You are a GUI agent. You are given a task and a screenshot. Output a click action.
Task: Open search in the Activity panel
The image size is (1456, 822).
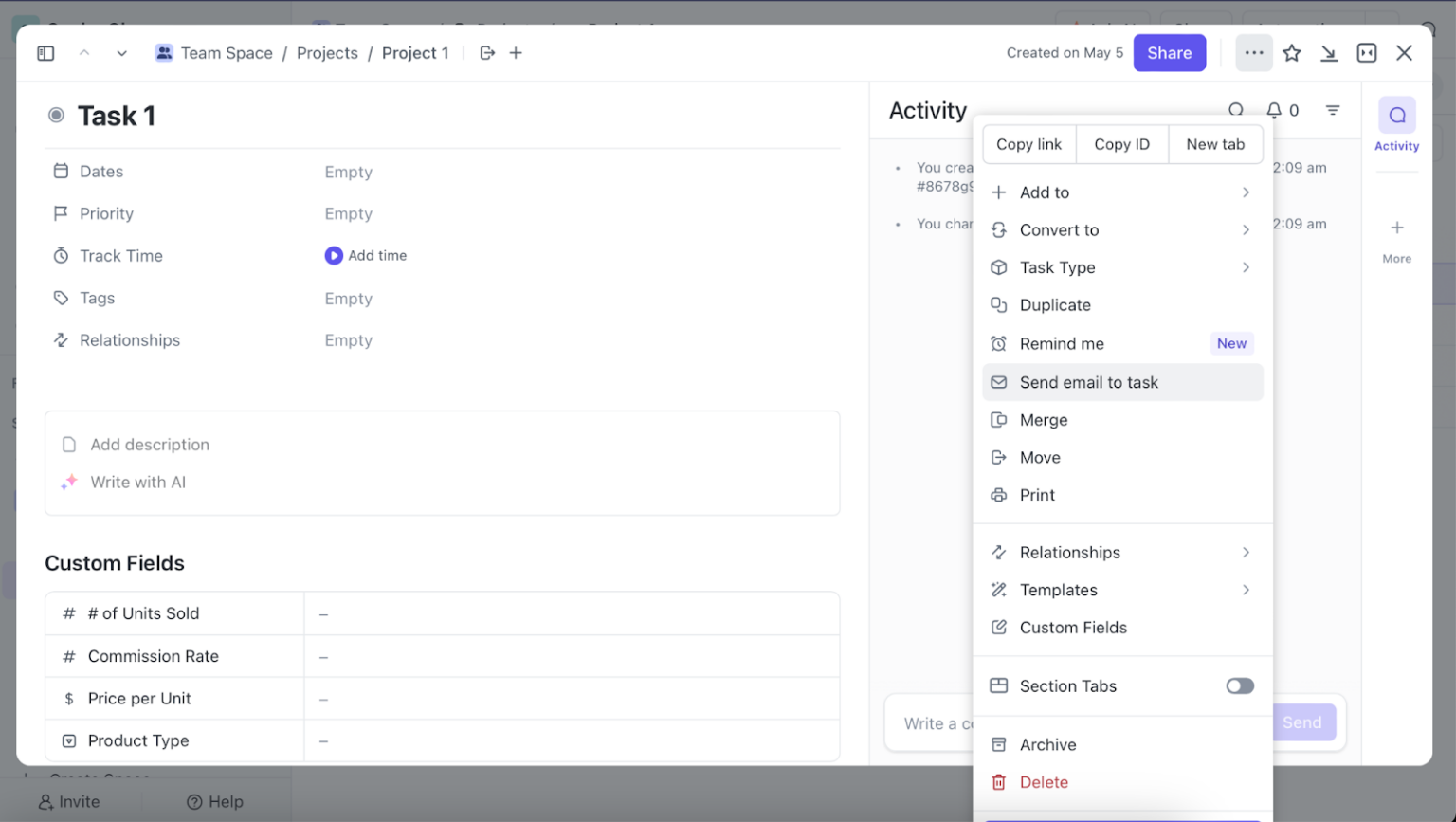1236,110
